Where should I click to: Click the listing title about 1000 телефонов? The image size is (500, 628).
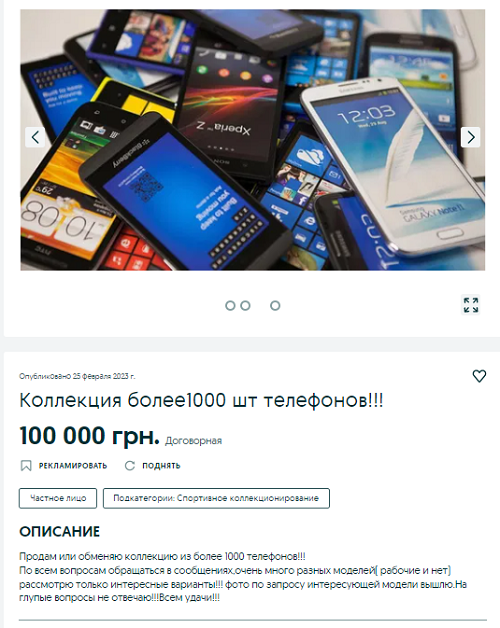pyautogui.click(x=201, y=400)
